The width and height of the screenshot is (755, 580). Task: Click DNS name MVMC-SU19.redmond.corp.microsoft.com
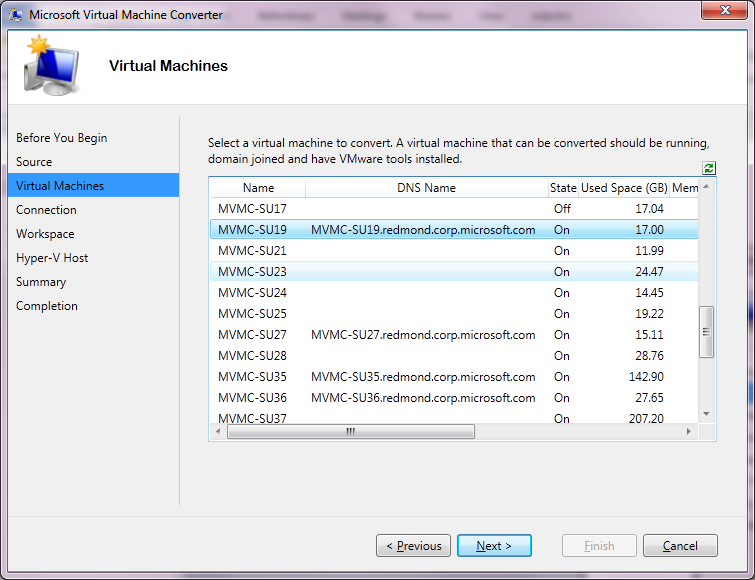[423, 230]
